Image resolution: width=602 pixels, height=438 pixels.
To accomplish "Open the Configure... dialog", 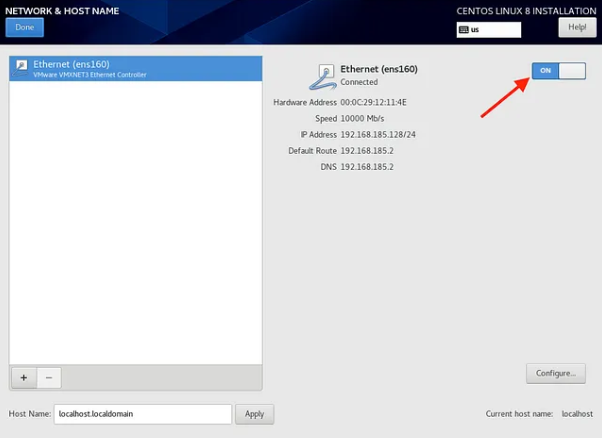I will [x=556, y=373].
